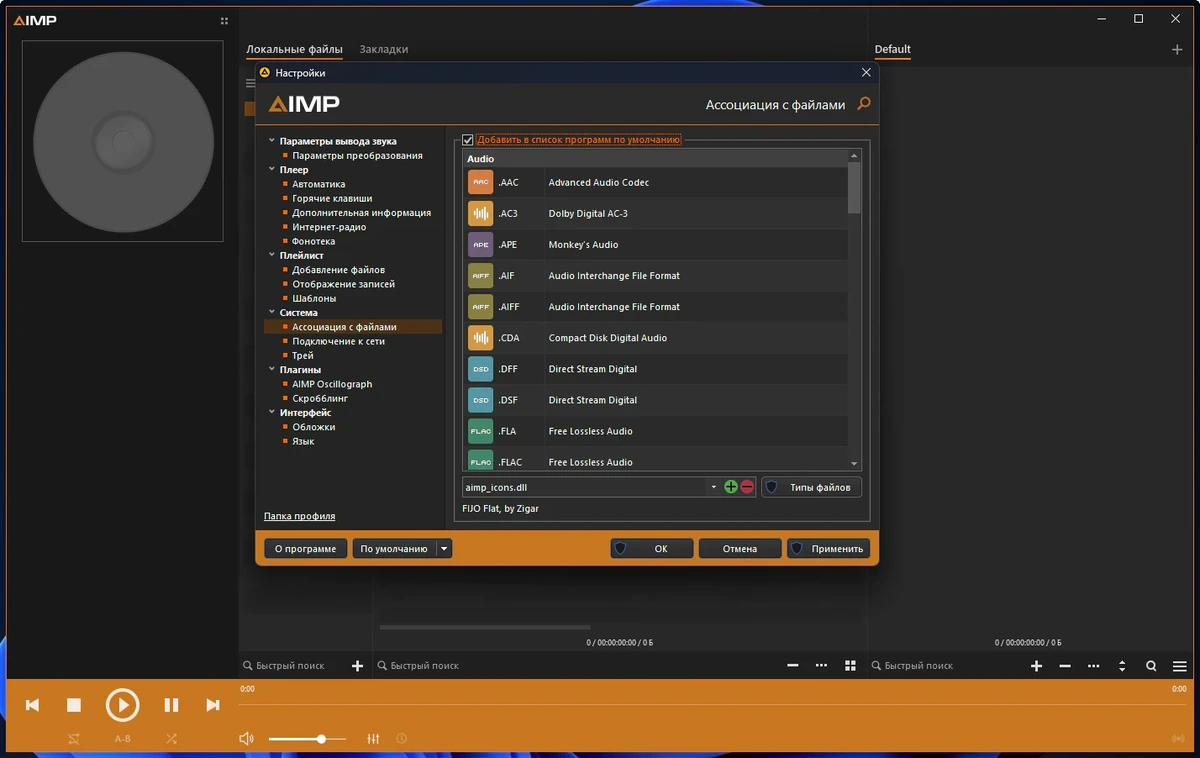
Task: Toggle shuffle playback mode
Action: click(172, 739)
